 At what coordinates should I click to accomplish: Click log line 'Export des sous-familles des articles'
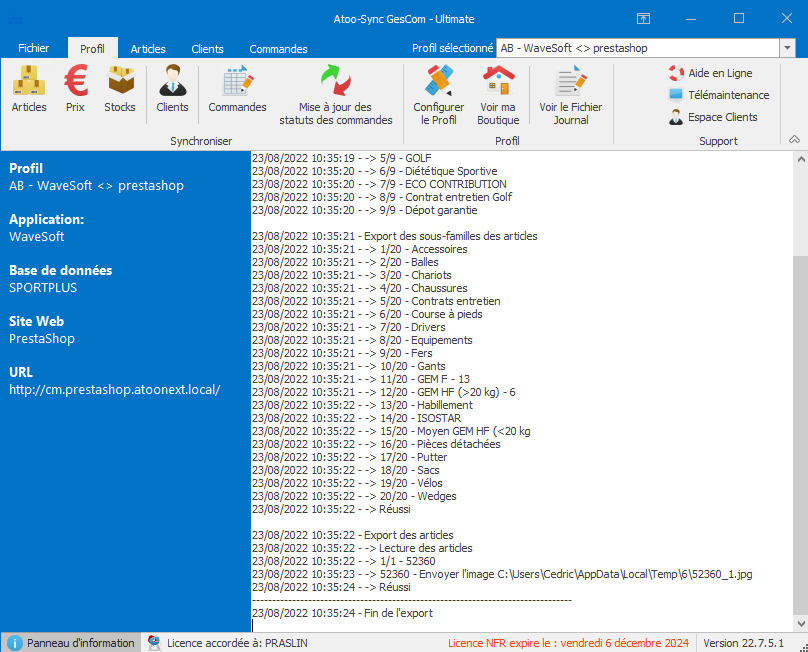point(395,236)
